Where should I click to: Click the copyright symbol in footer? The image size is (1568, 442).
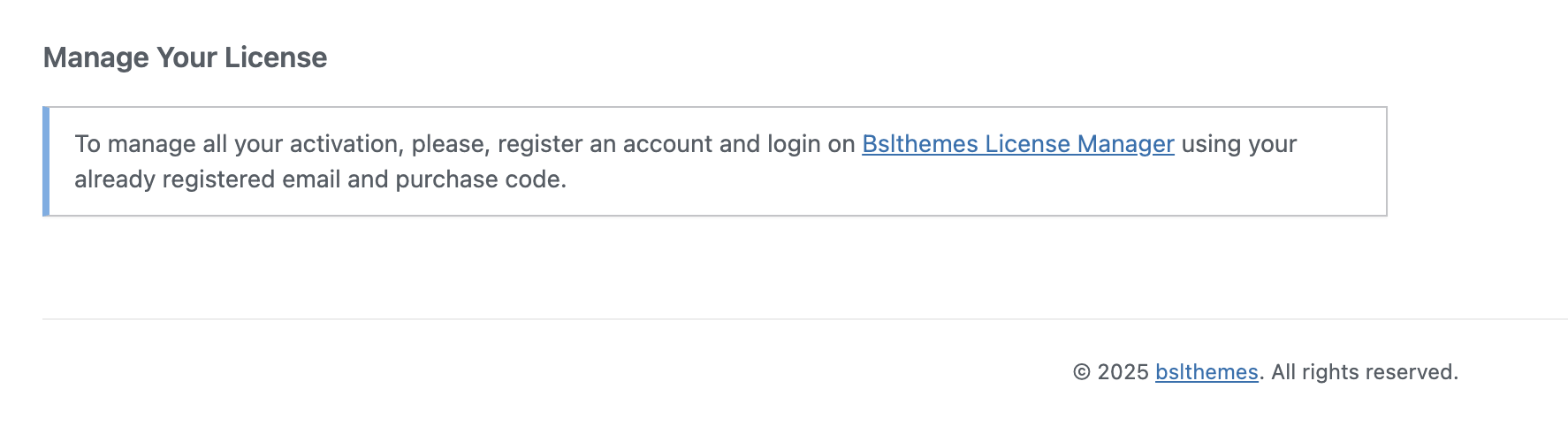(1082, 372)
